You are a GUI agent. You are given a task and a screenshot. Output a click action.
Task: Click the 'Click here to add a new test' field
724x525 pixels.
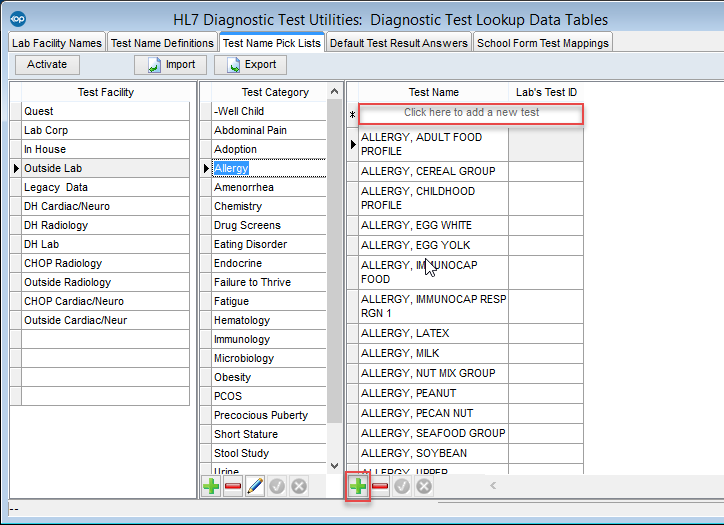click(x=471, y=114)
